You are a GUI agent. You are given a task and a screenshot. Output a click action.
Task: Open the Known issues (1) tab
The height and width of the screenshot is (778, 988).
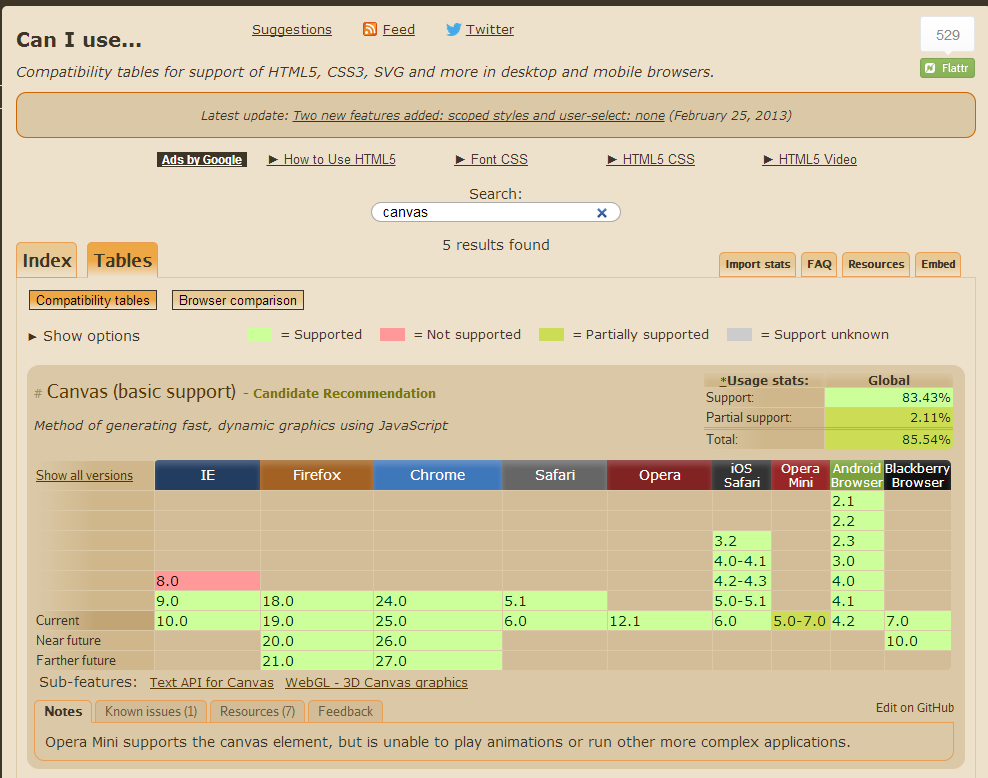[x=151, y=711]
